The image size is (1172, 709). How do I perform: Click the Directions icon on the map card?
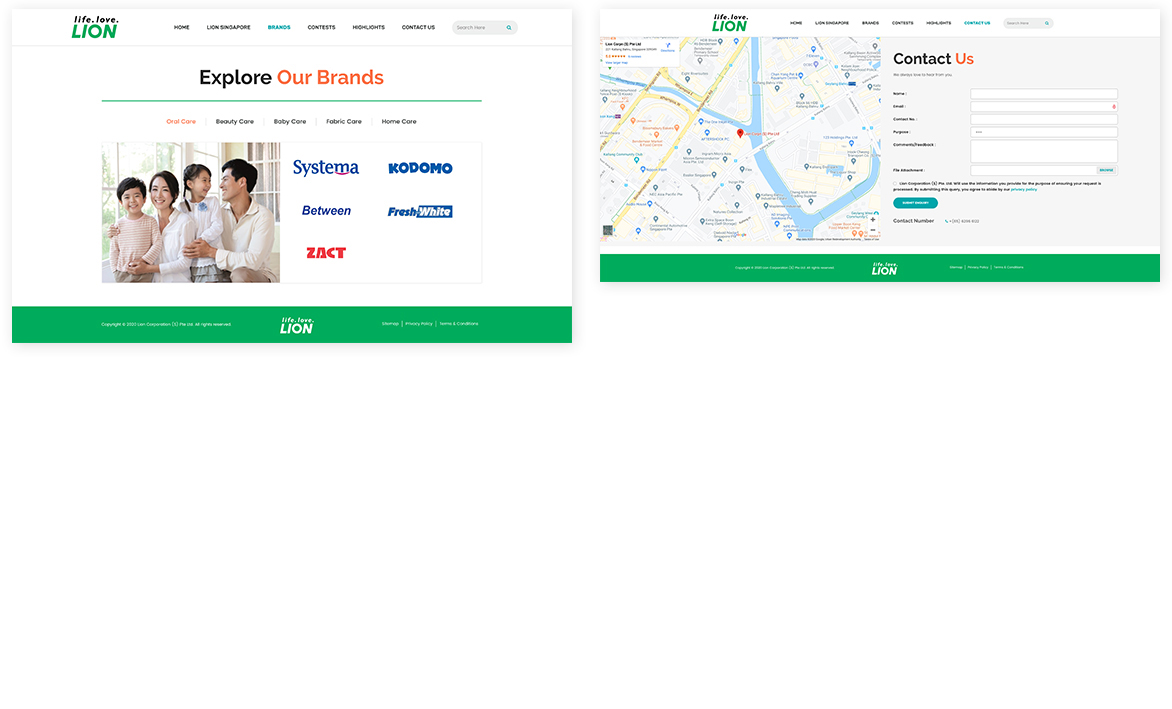tap(668, 46)
